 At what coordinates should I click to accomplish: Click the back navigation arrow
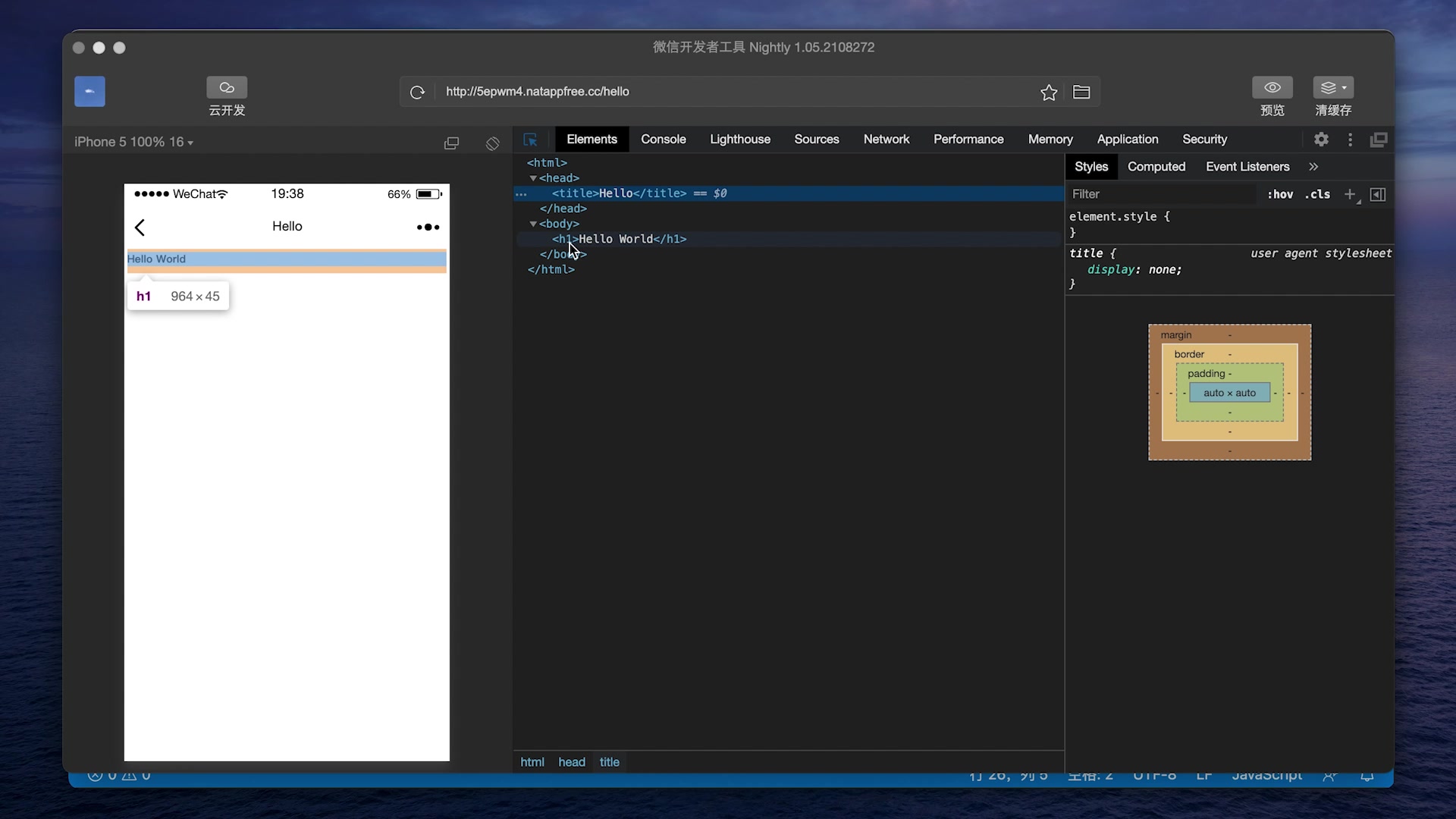click(140, 226)
